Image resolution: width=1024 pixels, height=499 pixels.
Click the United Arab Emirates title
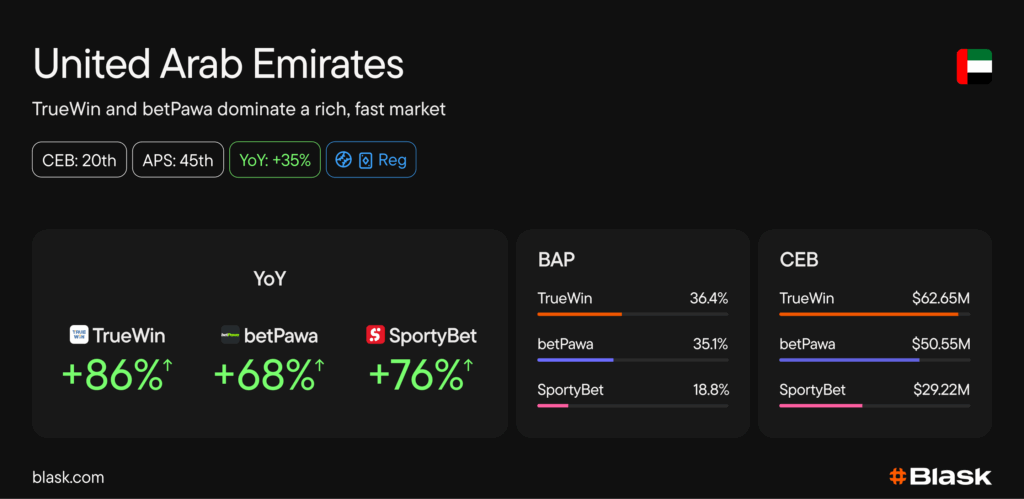point(219,65)
